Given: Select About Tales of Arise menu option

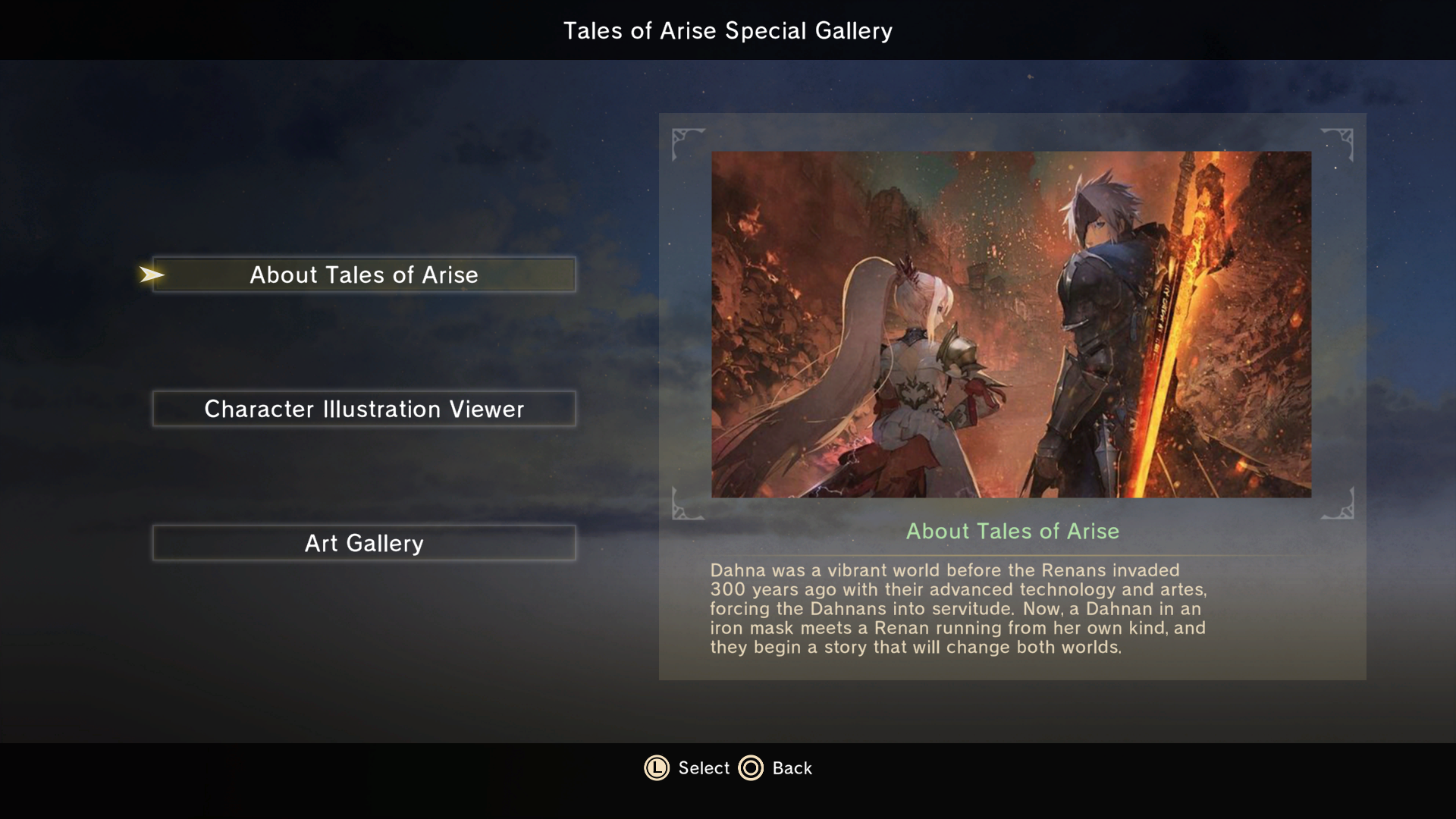Looking at the screenshot, I should tap(364, 275).
